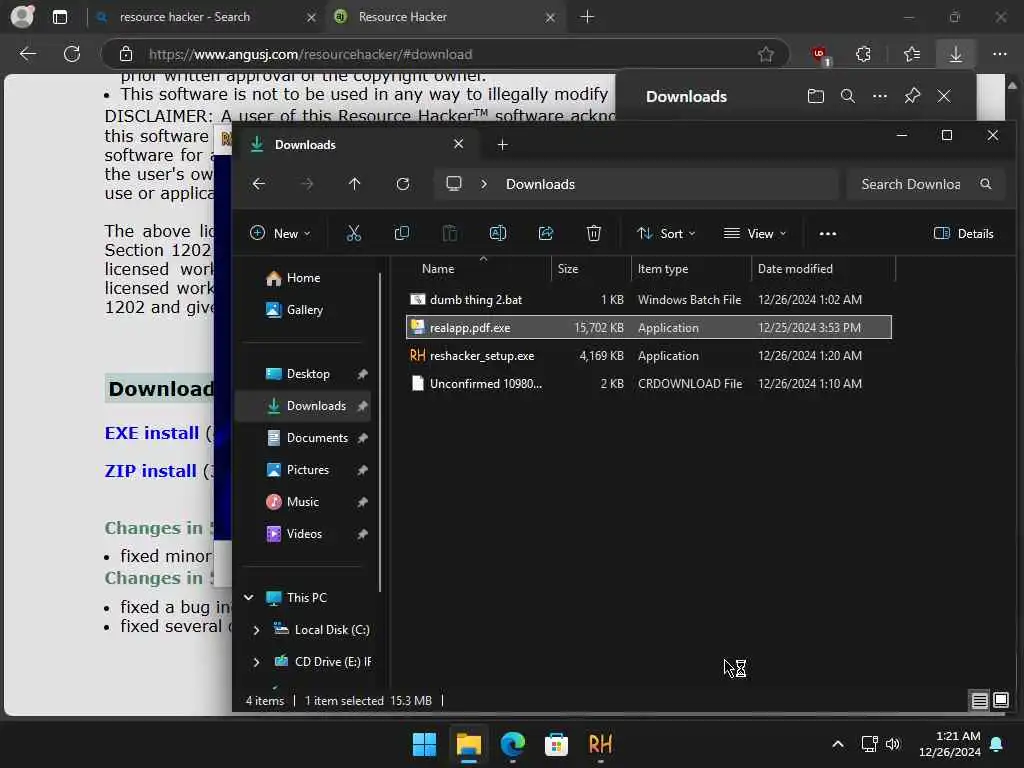Open Resource Hacker from taskbar
This screenshot has width=1024, height=768.
pyautogui.click(x=600, y=744)
